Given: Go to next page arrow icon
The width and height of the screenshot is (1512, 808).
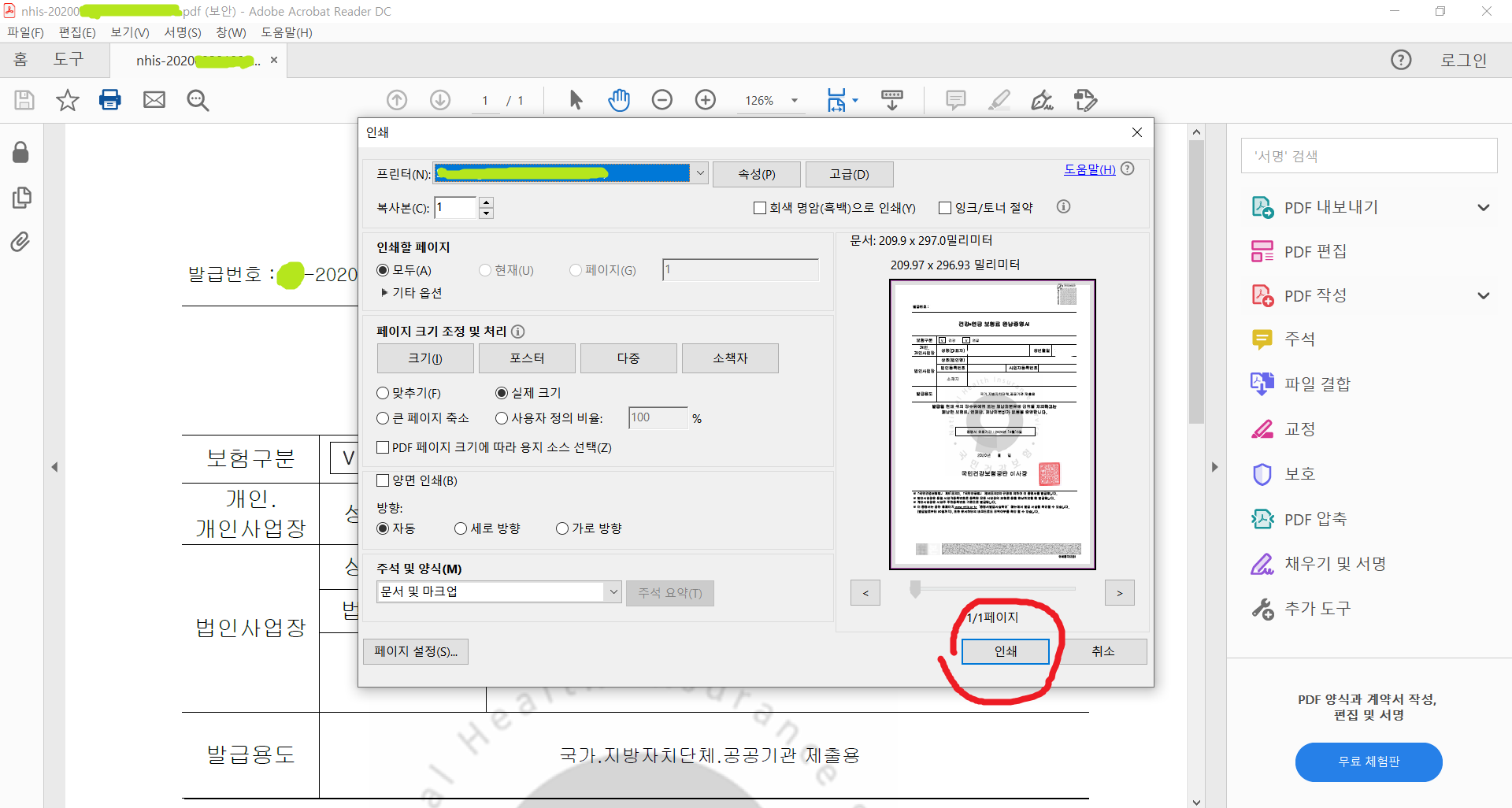Looking at the screenshot, I should click(440, 100).
